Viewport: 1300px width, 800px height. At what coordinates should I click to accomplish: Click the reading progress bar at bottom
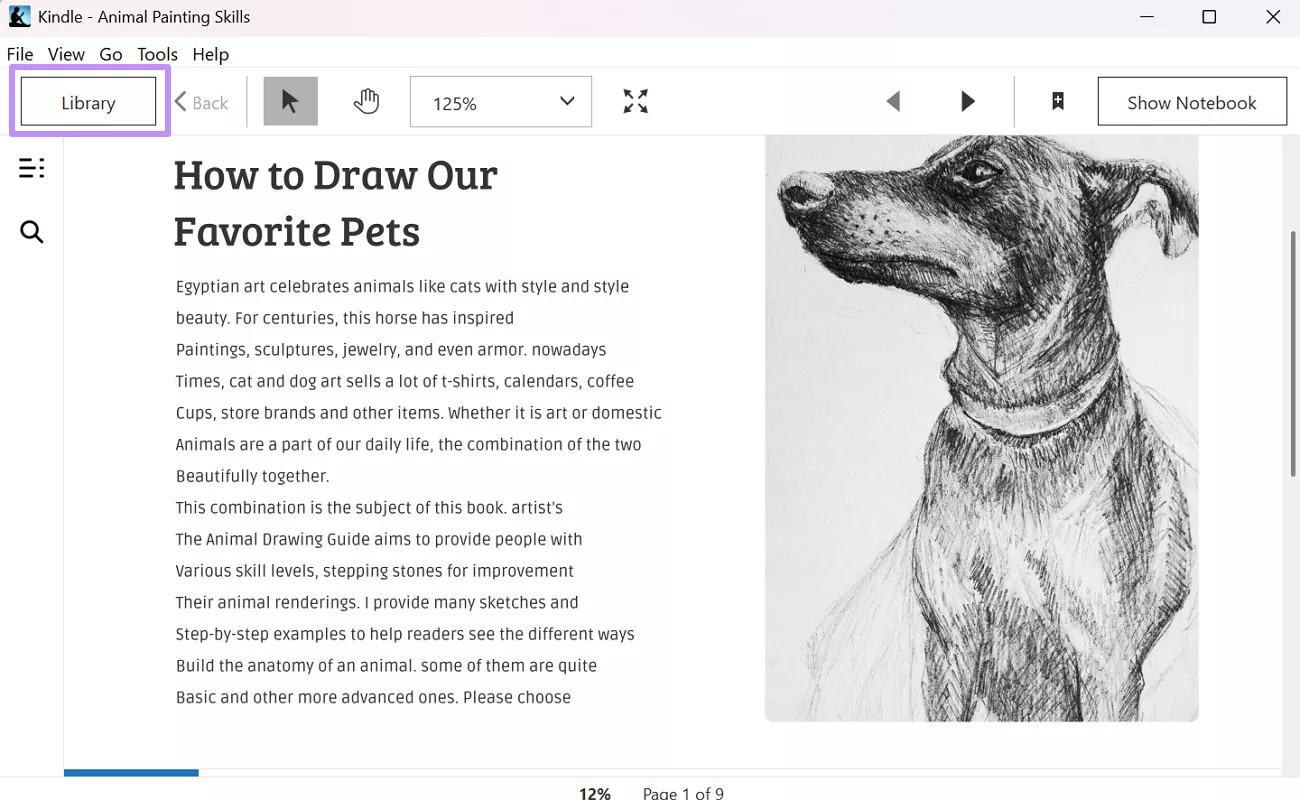click(x=672, y=772)
